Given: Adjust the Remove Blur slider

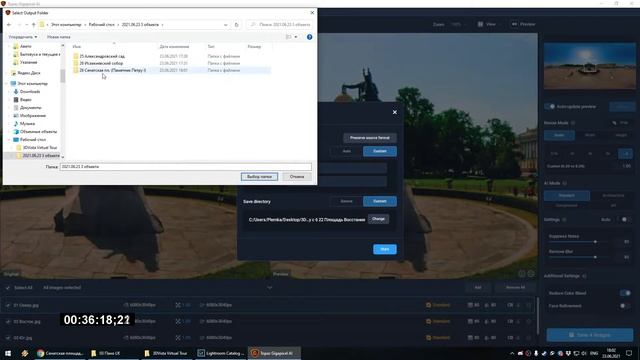Looking at the screenshot, I should tap(595, 257).
